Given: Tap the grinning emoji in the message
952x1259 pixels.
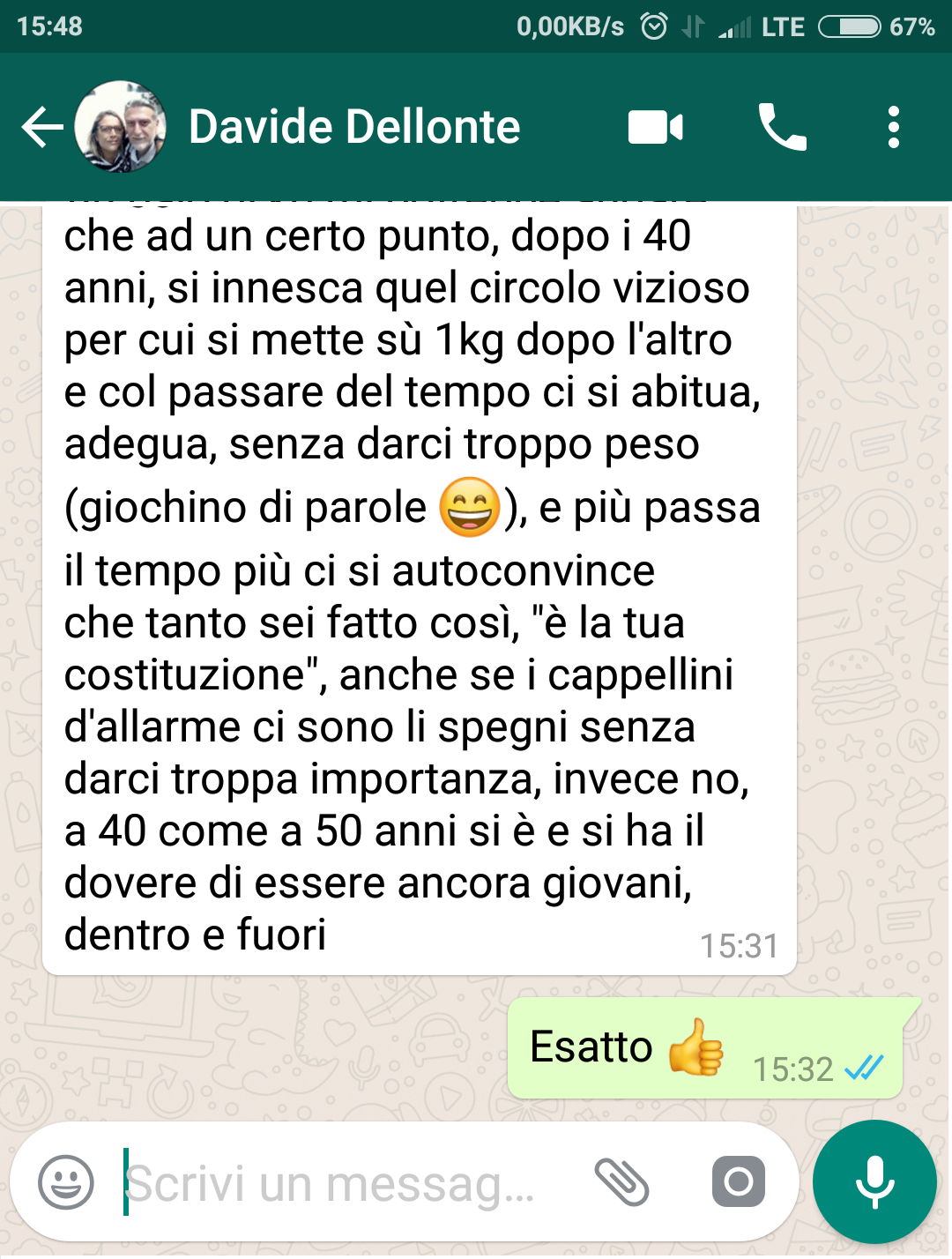Looking at the screenshot, I should pyautogui.click(x=470, y=507).
